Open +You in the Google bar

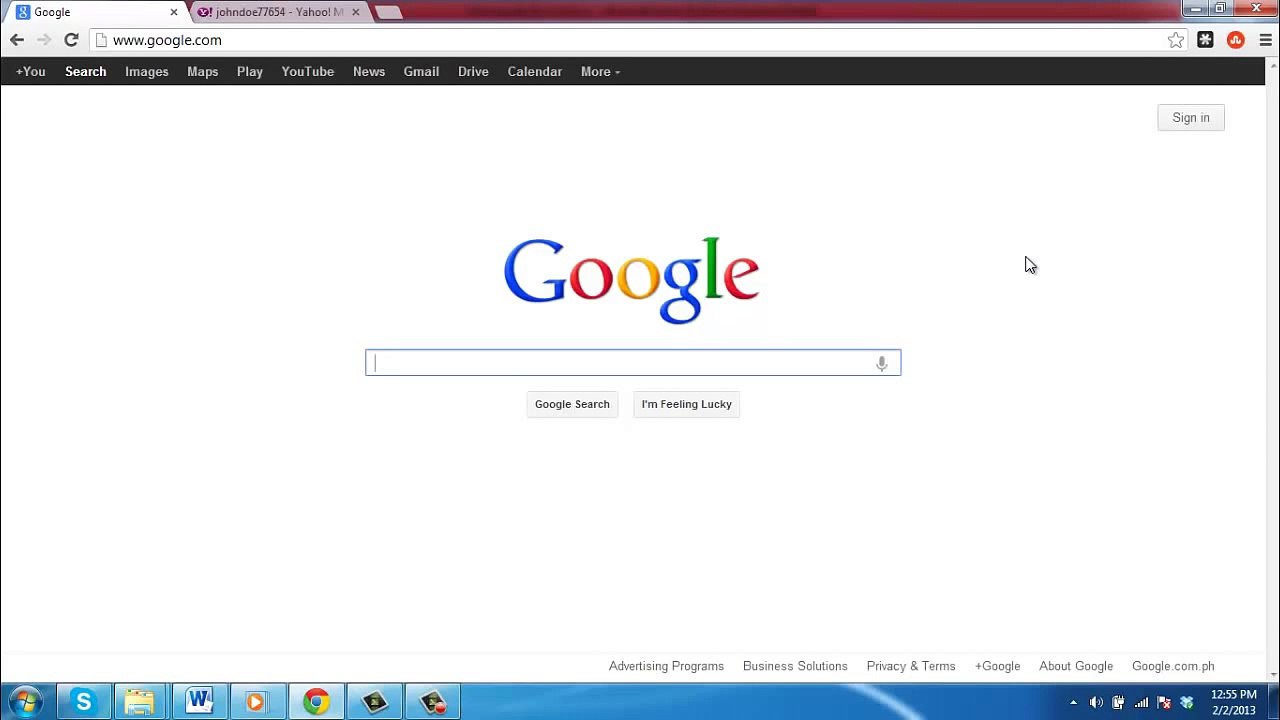[x=30, y=72]
